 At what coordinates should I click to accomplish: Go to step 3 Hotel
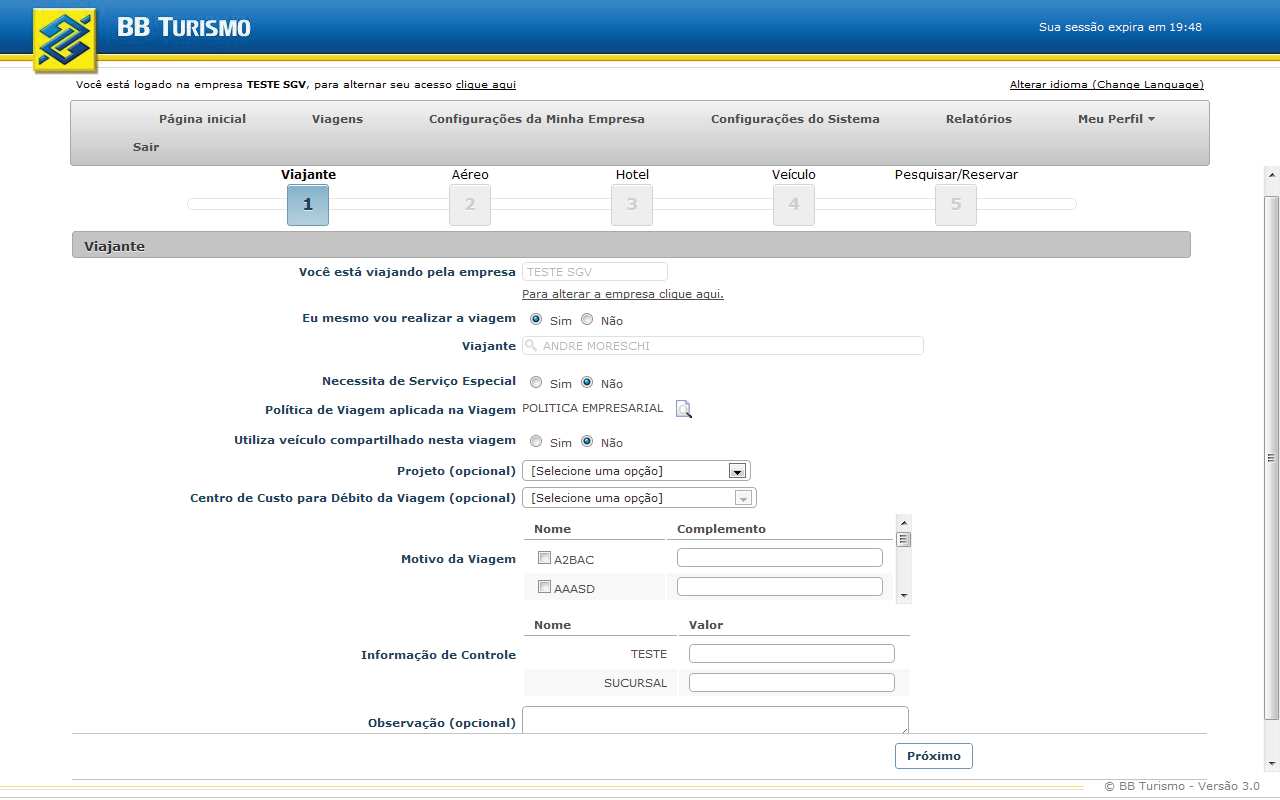coord(632,204)
